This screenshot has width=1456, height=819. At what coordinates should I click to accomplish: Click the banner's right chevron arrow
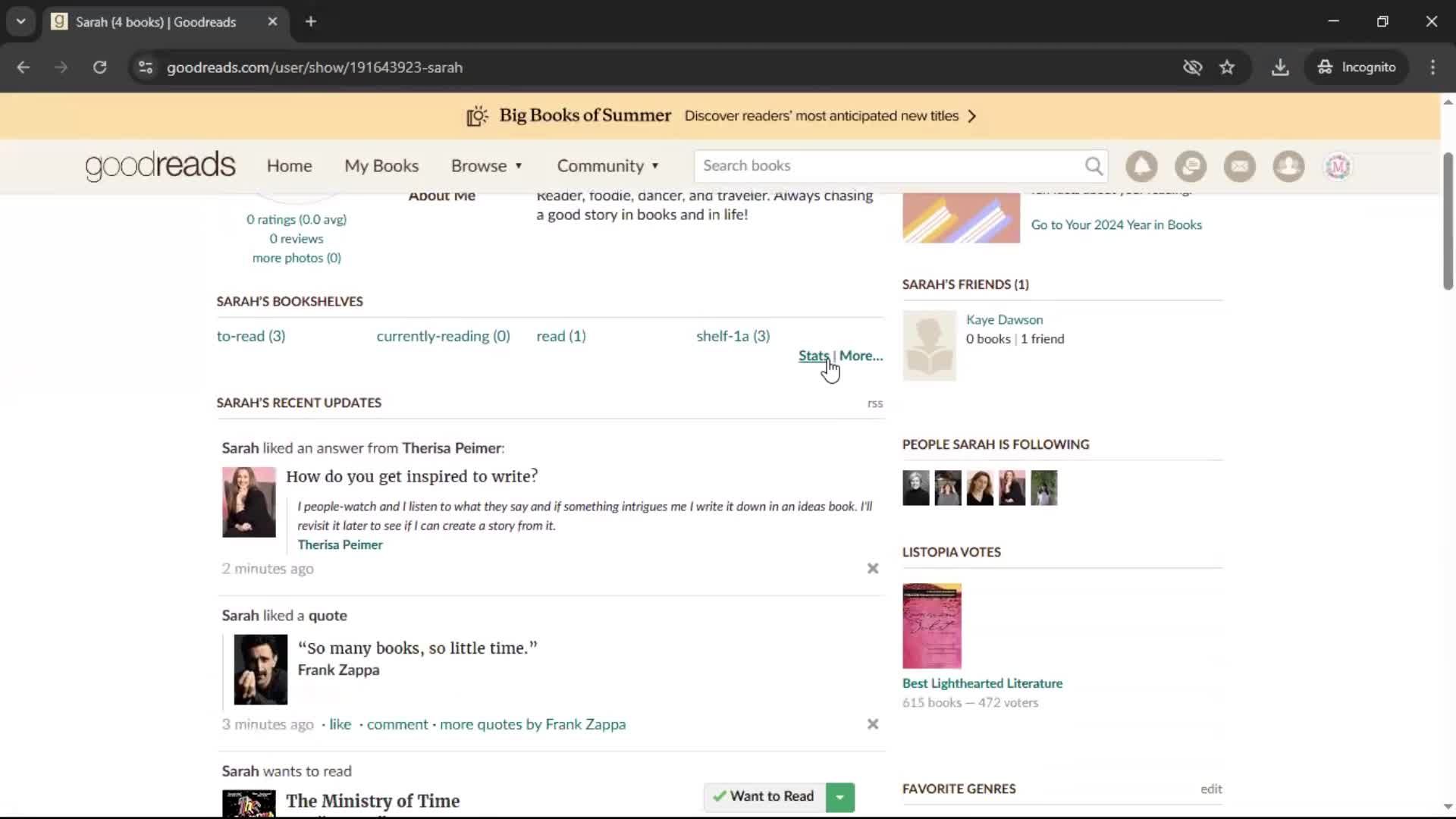pos(972,116)
